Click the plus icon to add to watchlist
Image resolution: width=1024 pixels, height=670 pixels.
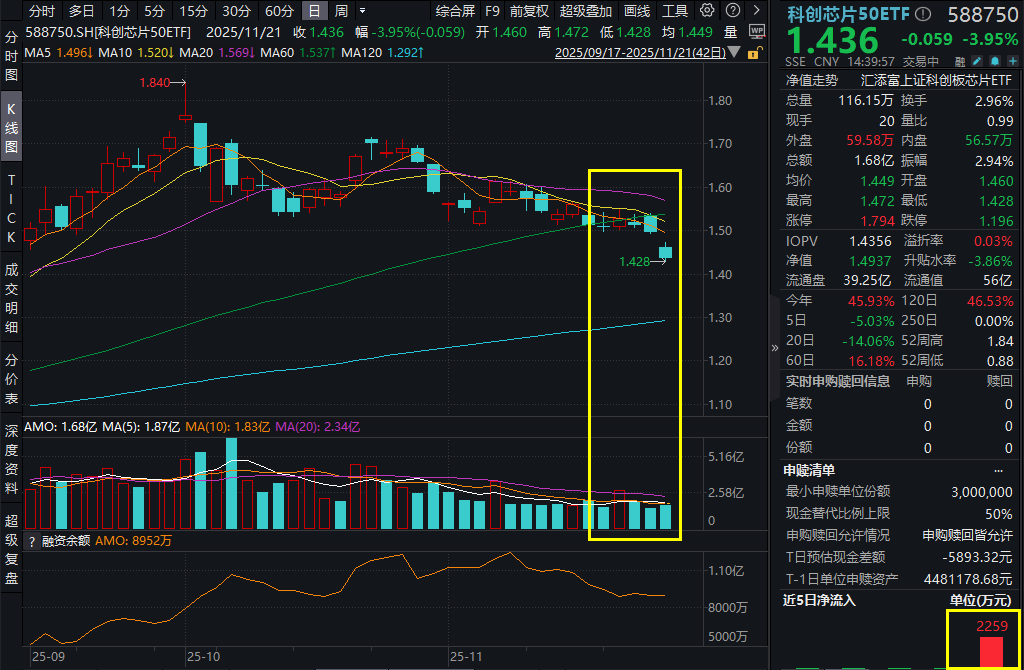[x=1013, y=61]
